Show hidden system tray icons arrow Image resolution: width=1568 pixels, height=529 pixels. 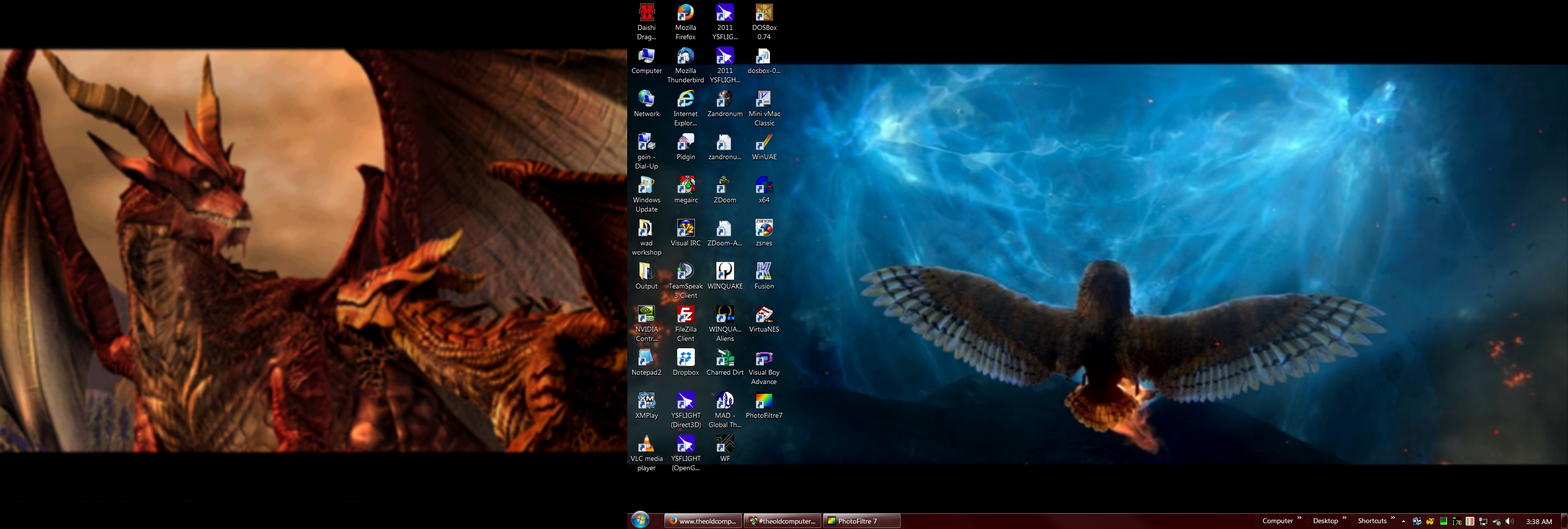pos(1404,522)
